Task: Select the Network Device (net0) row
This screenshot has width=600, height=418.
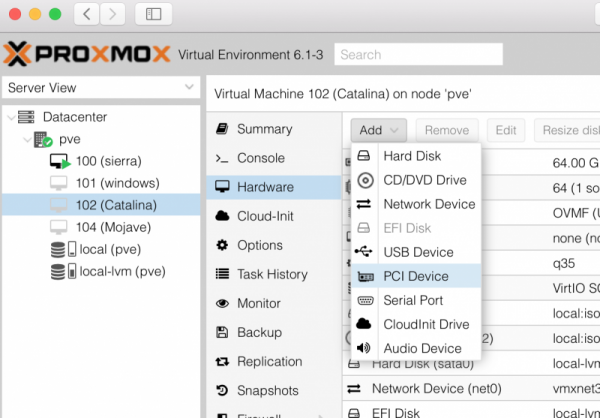Action: pos(471,389)
